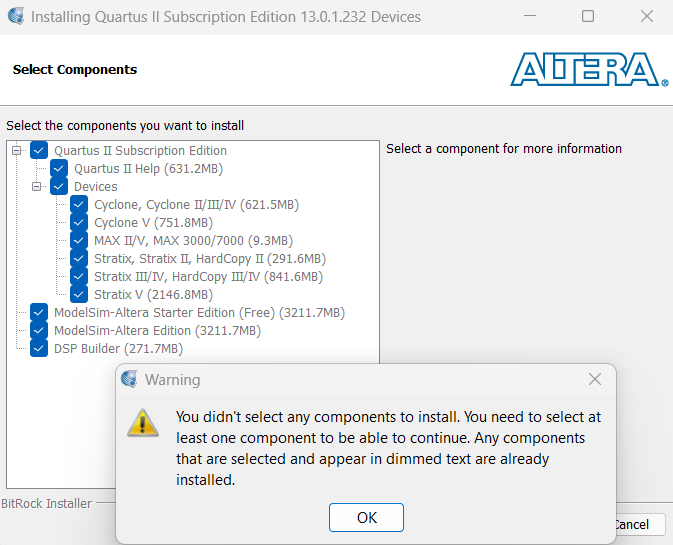Toggle the Quartus II Help checkbox

click(59, 168)
